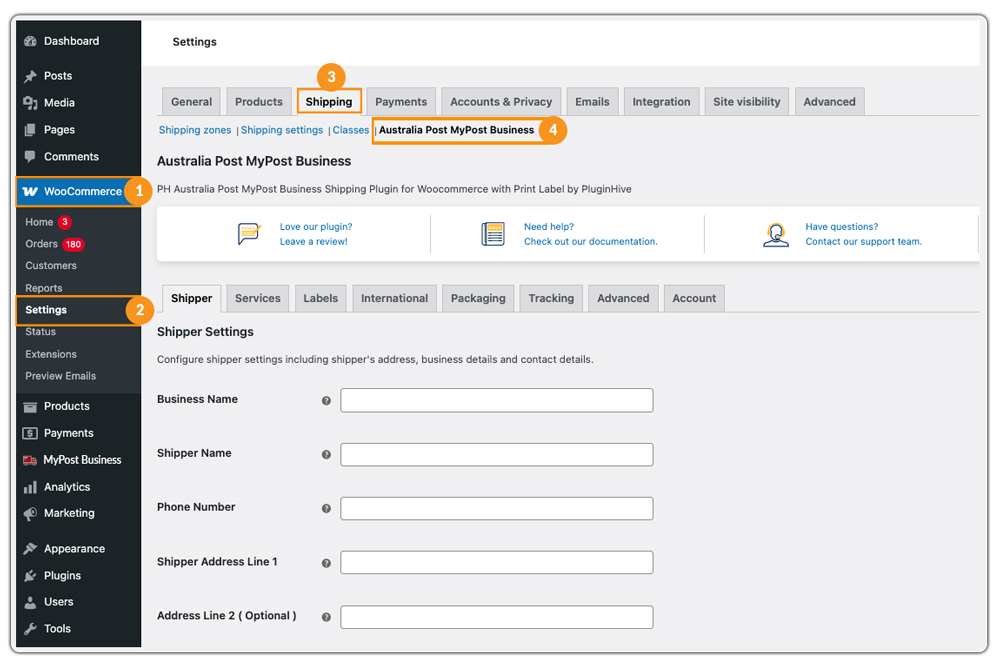
Task: Click the Products archive icon in sidebar
Action: click(30, 407)
